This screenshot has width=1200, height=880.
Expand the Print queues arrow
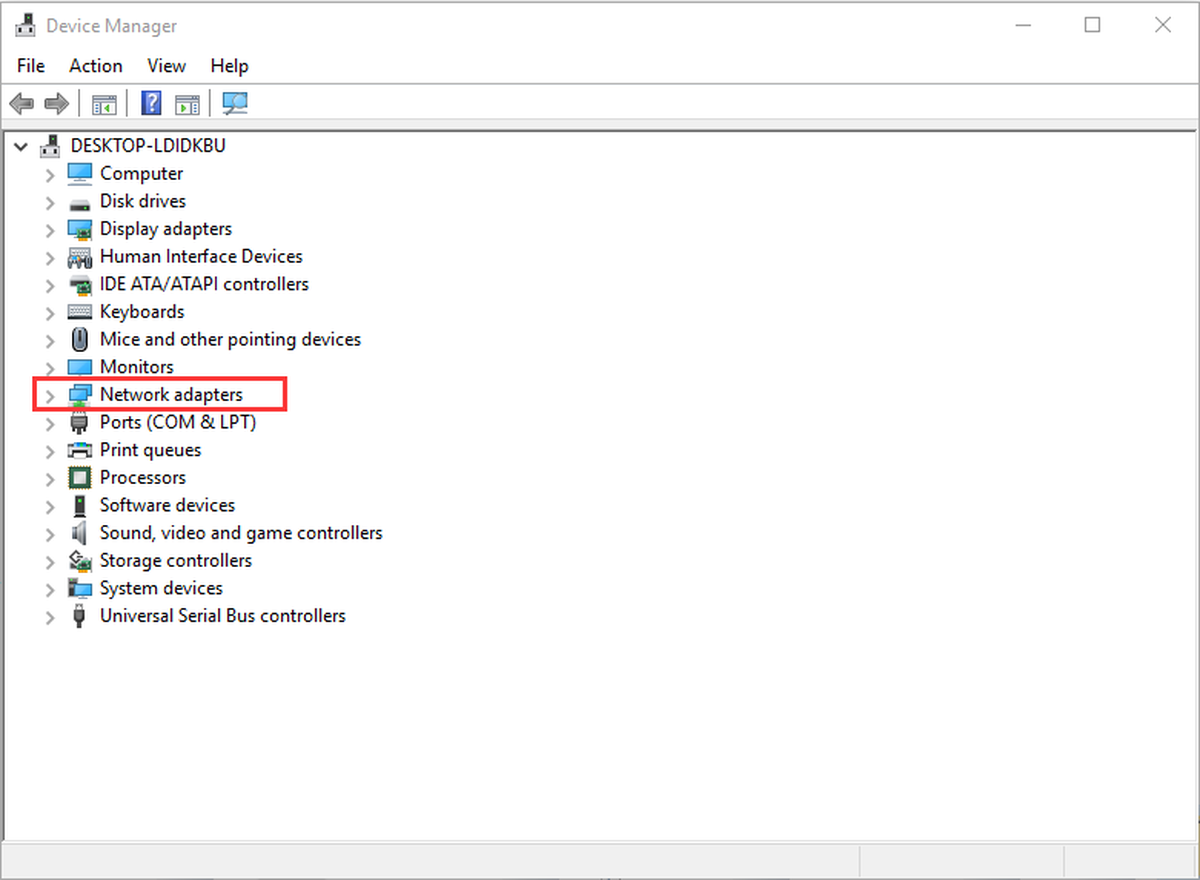point(50,451)
